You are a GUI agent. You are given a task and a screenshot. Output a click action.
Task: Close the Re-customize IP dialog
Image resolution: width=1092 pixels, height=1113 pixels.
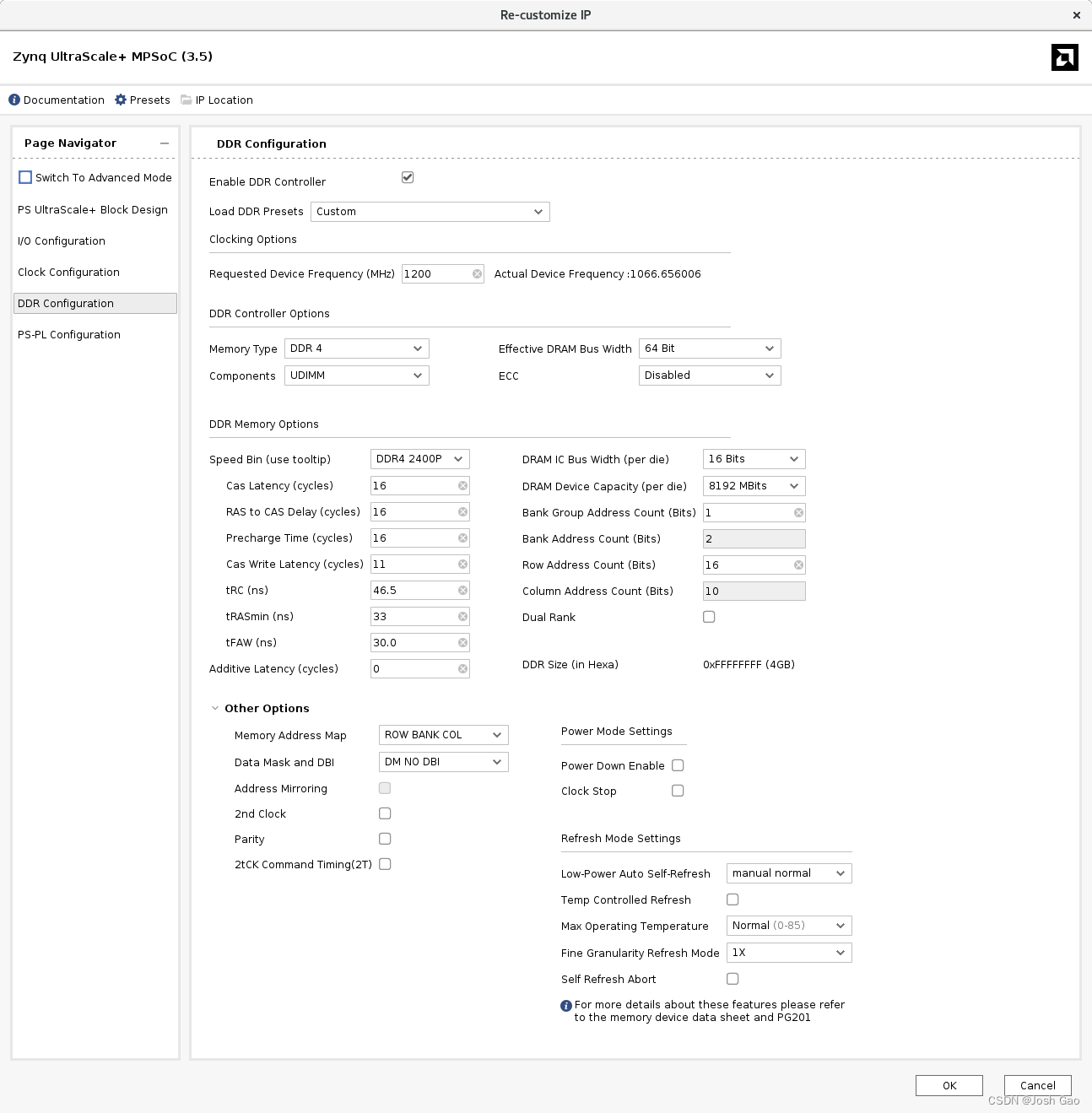point(1076,15)
